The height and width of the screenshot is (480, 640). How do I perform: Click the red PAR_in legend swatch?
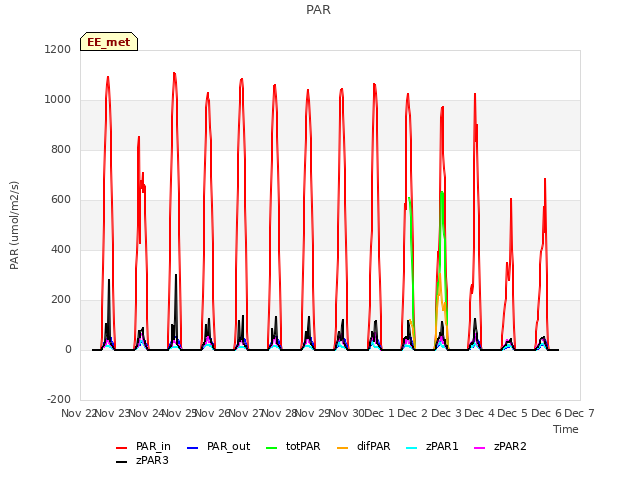(x=122, y=448)
